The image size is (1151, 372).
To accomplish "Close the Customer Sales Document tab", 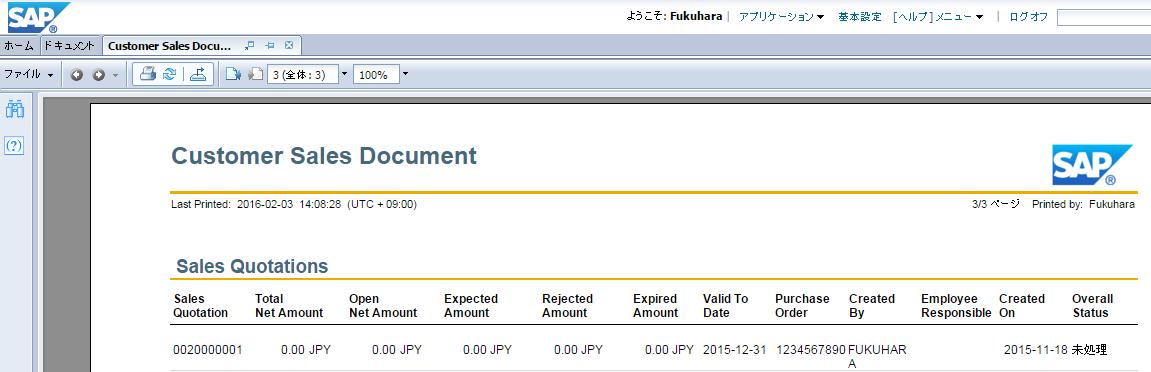I will 289,45.
